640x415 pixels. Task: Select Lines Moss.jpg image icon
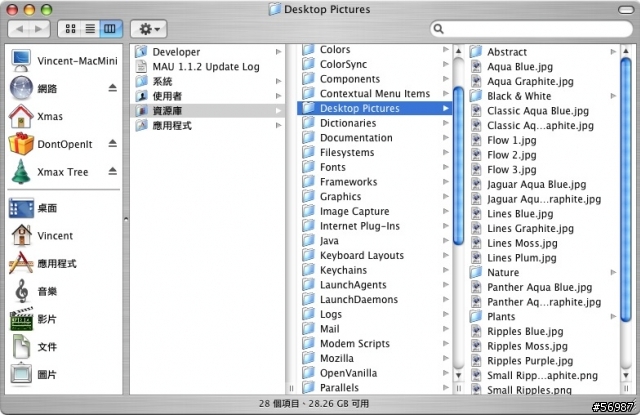476,243
